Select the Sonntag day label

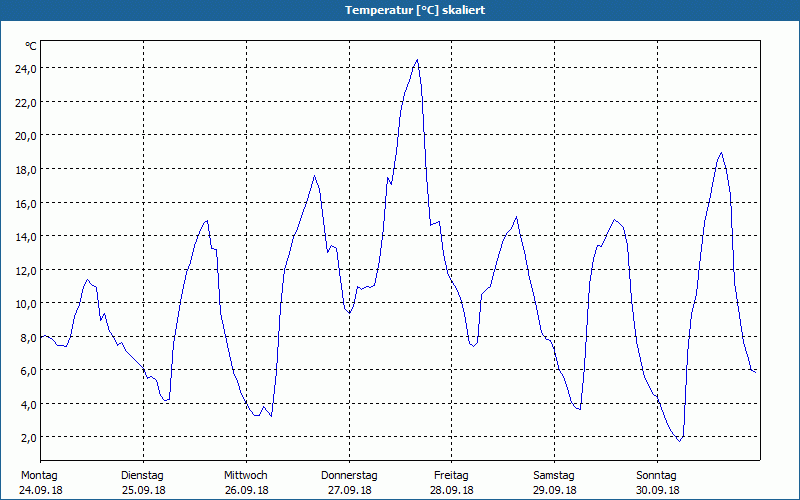[657, 476]
